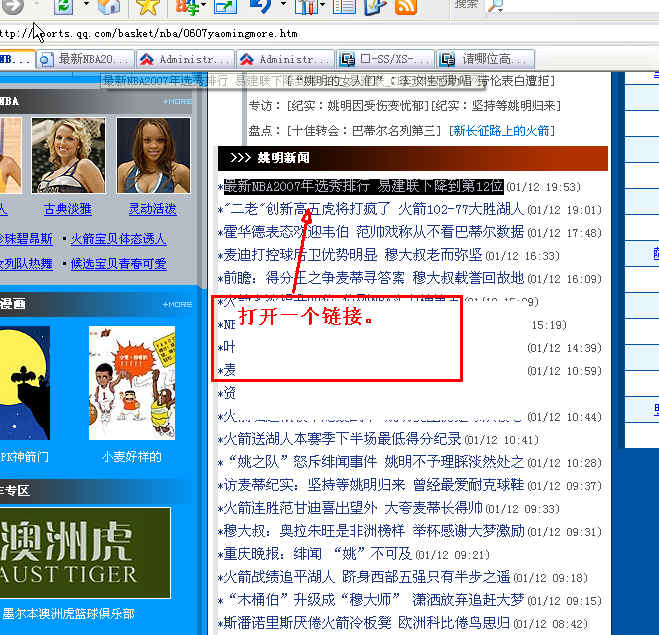Click the notepad with pen icon

[375, 7]
